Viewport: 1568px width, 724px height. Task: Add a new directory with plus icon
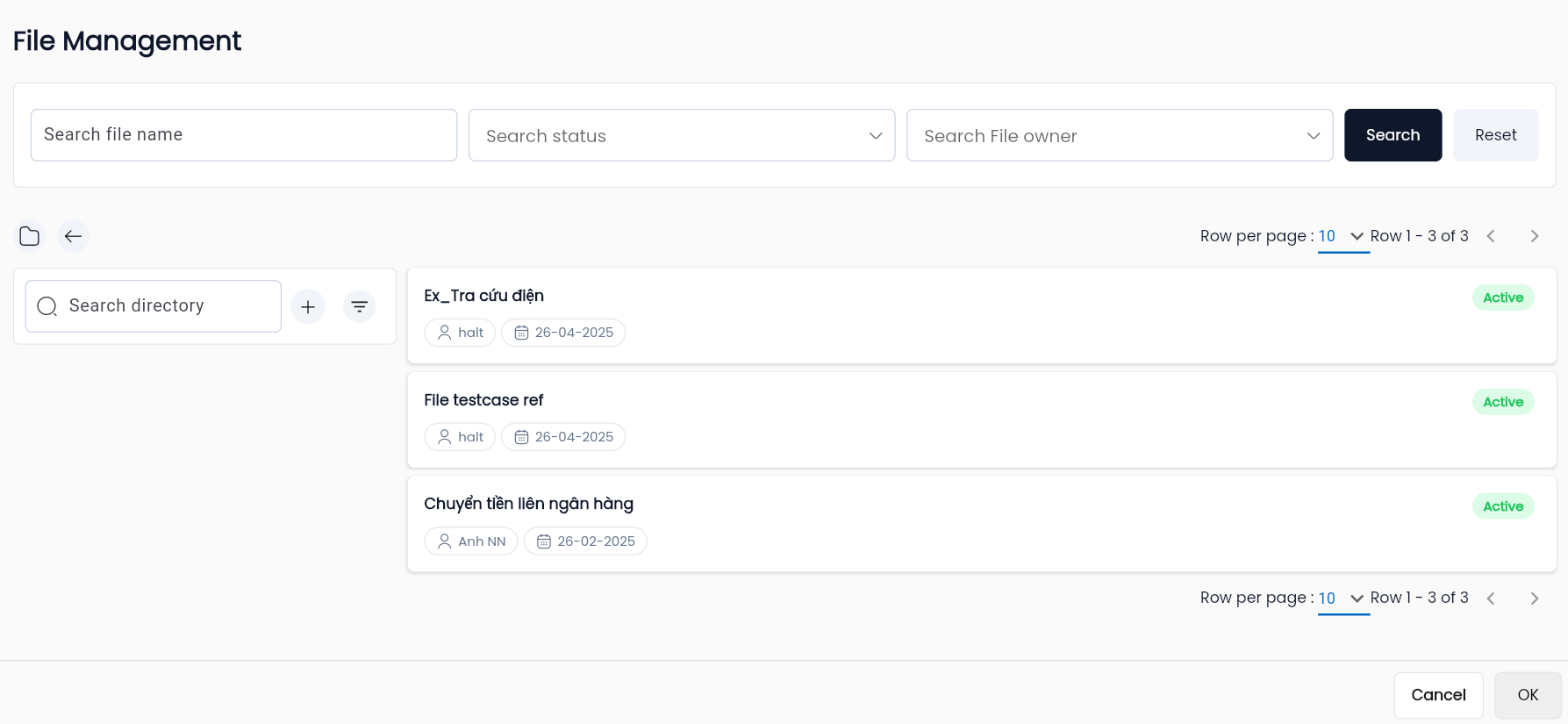tap(308, 306)
